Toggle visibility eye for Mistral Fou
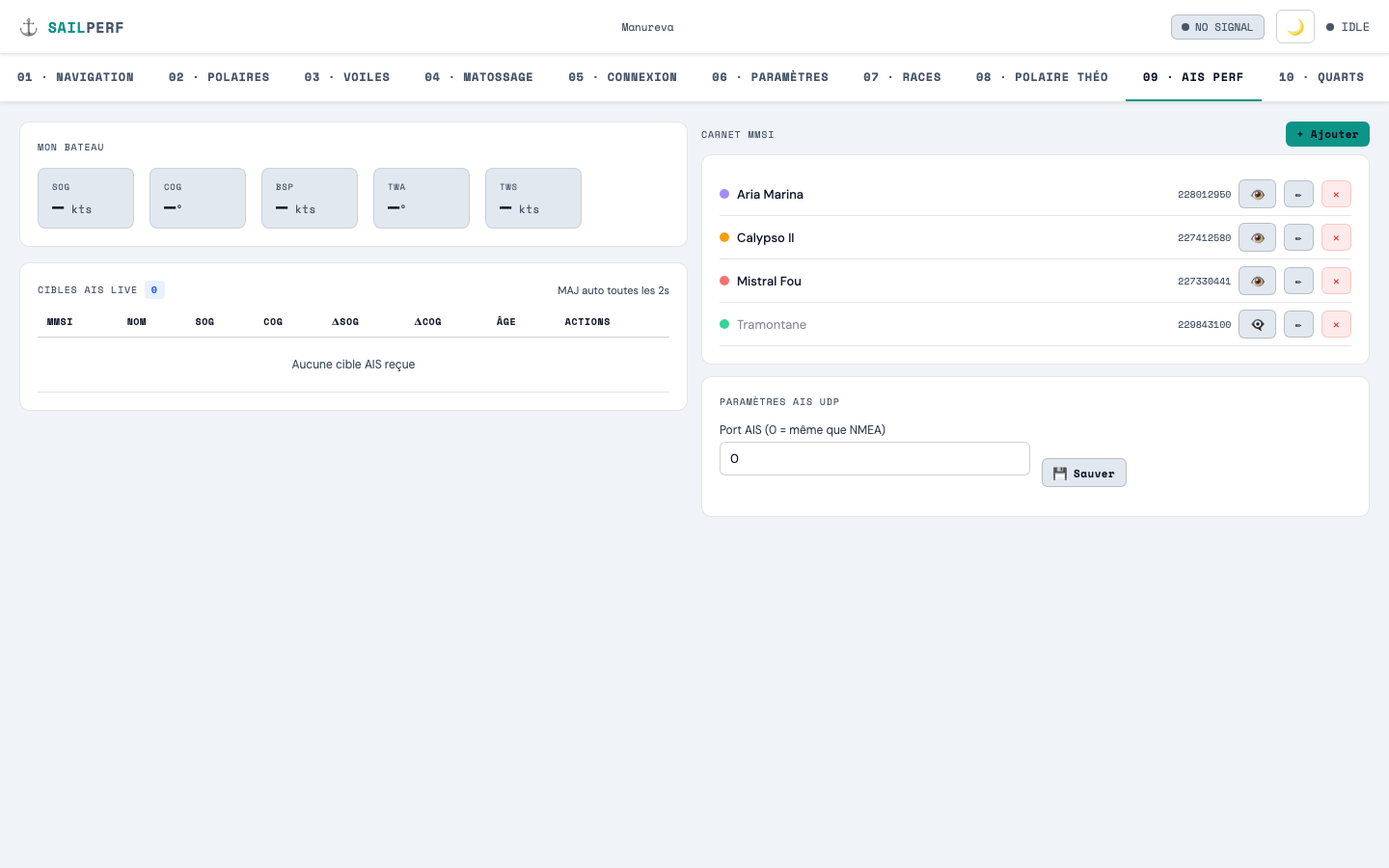This screenshot has width=1389, height=868. click(1257, 281)
